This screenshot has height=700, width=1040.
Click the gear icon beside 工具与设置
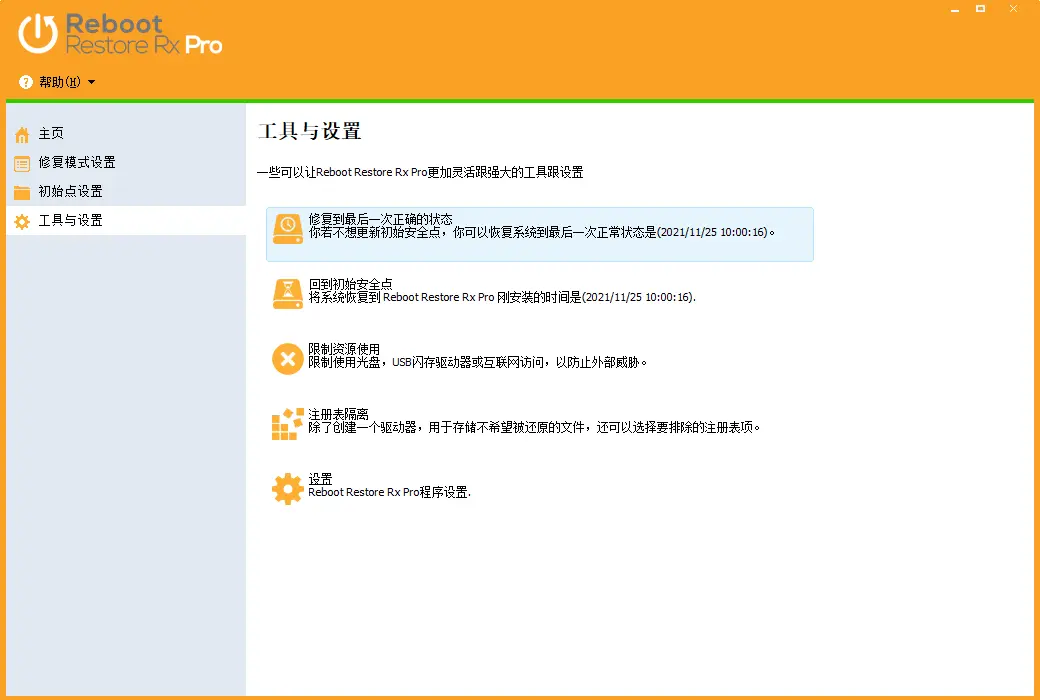pos(22,222)
